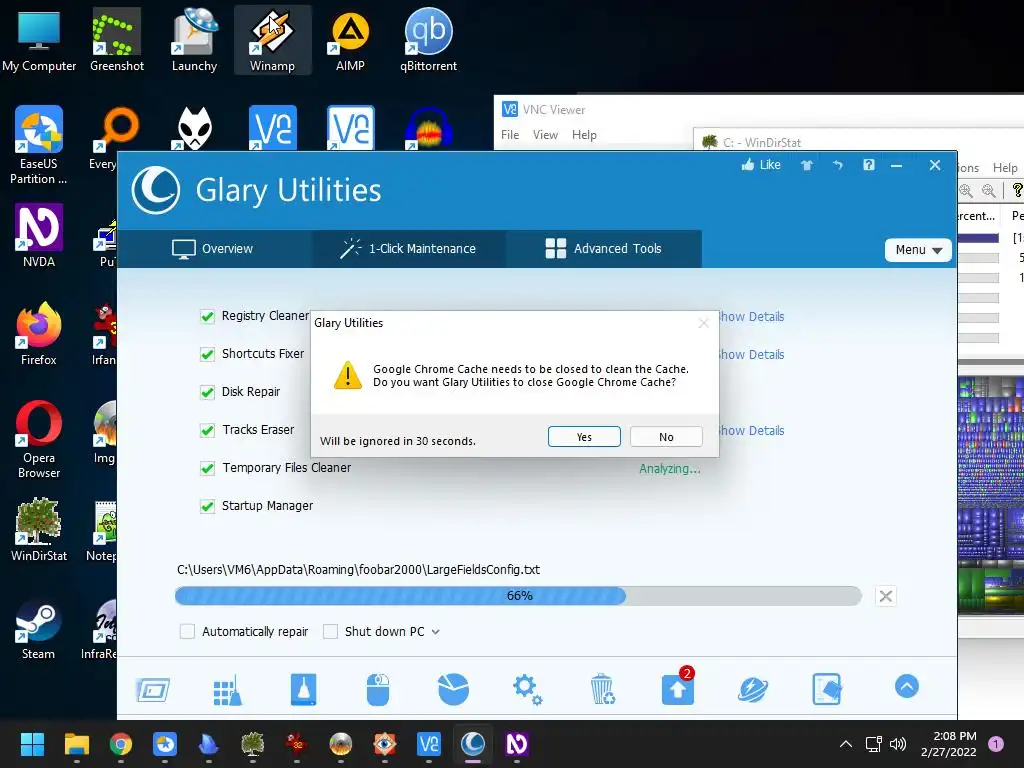Click the recycle trash bin uninstaller icon
The height and width of the screenshot is (768, 1024).
(x=602, y=690)
